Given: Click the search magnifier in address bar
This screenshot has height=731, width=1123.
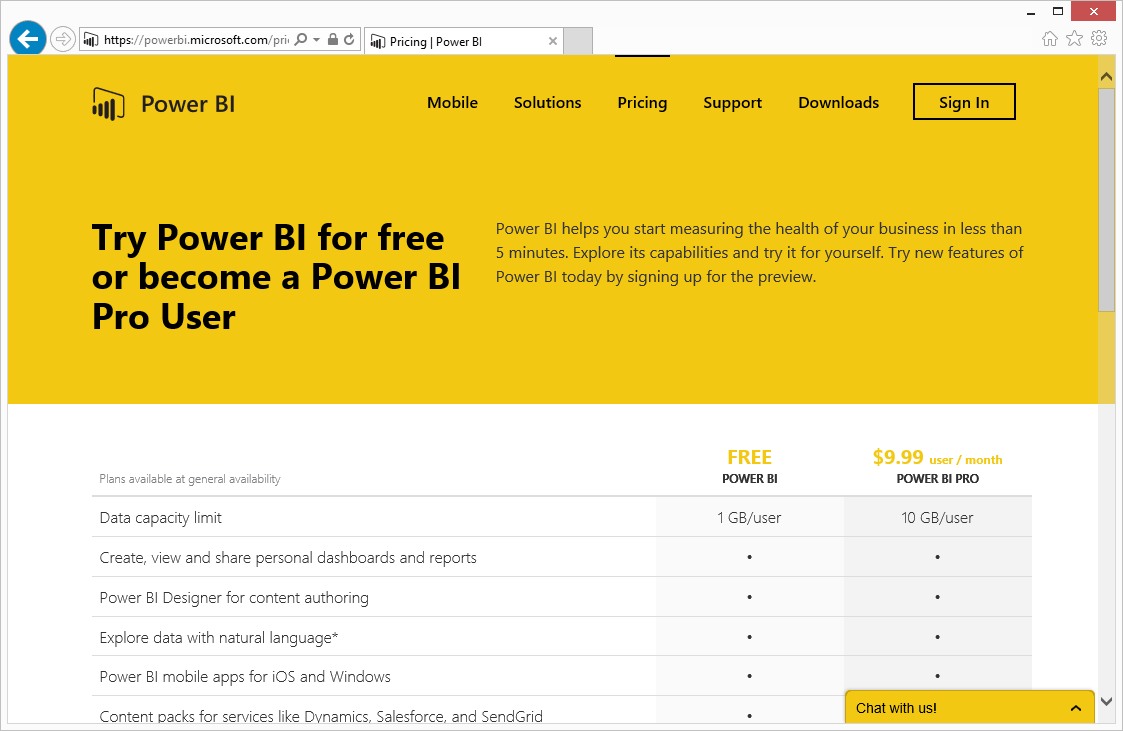Looking at the screenshot, I should coord(302,39).
